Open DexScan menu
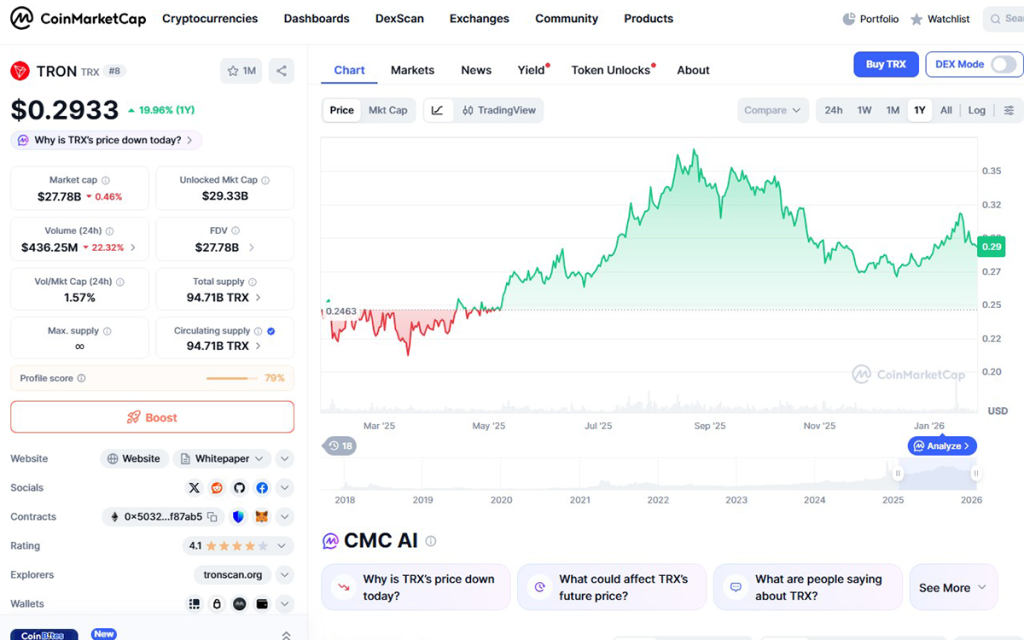Image resolution: width=1024 pixels, height=640 pixels. tap(400, 19)
